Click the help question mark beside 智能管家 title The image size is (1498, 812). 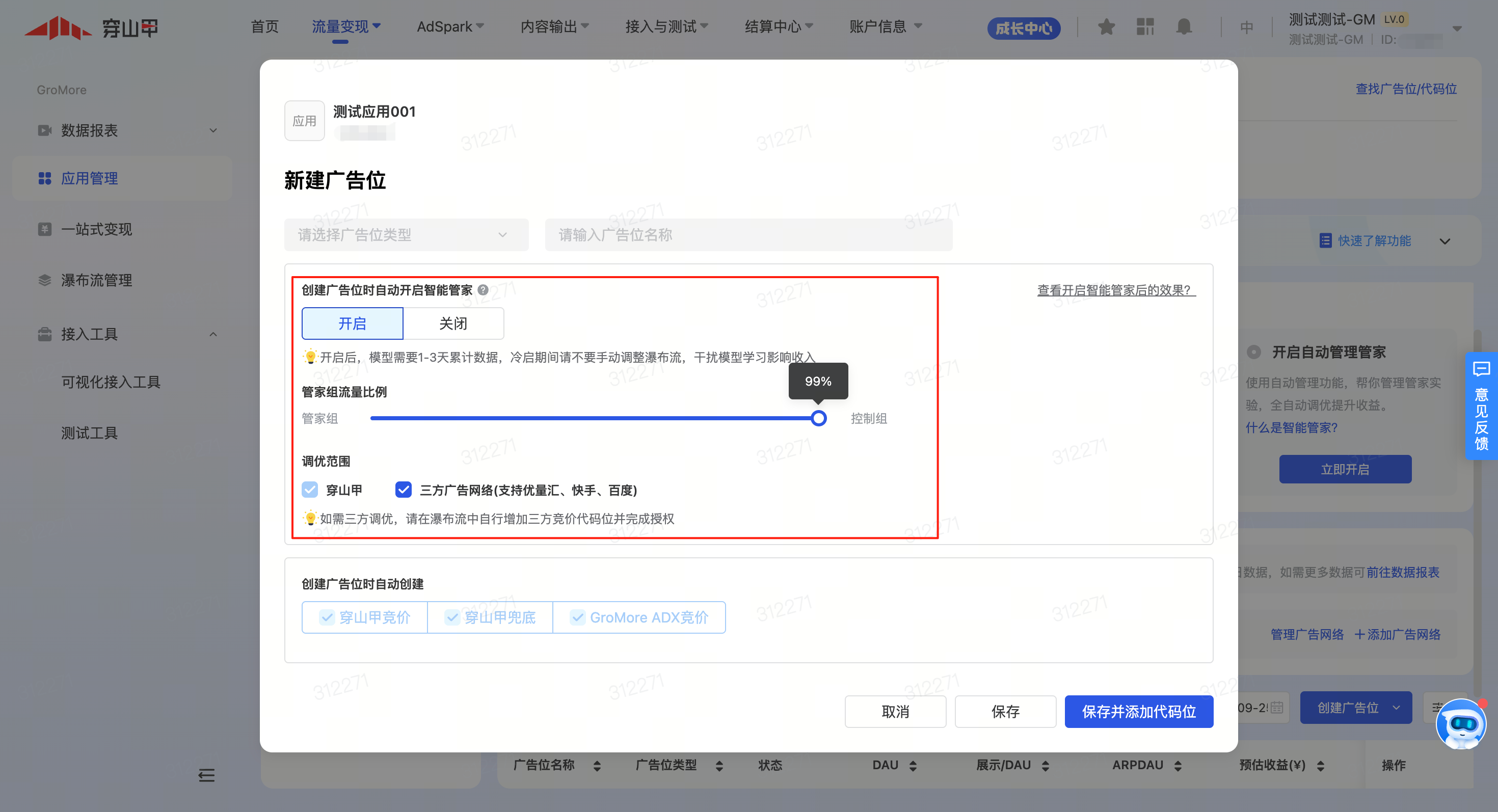(483, 289)
